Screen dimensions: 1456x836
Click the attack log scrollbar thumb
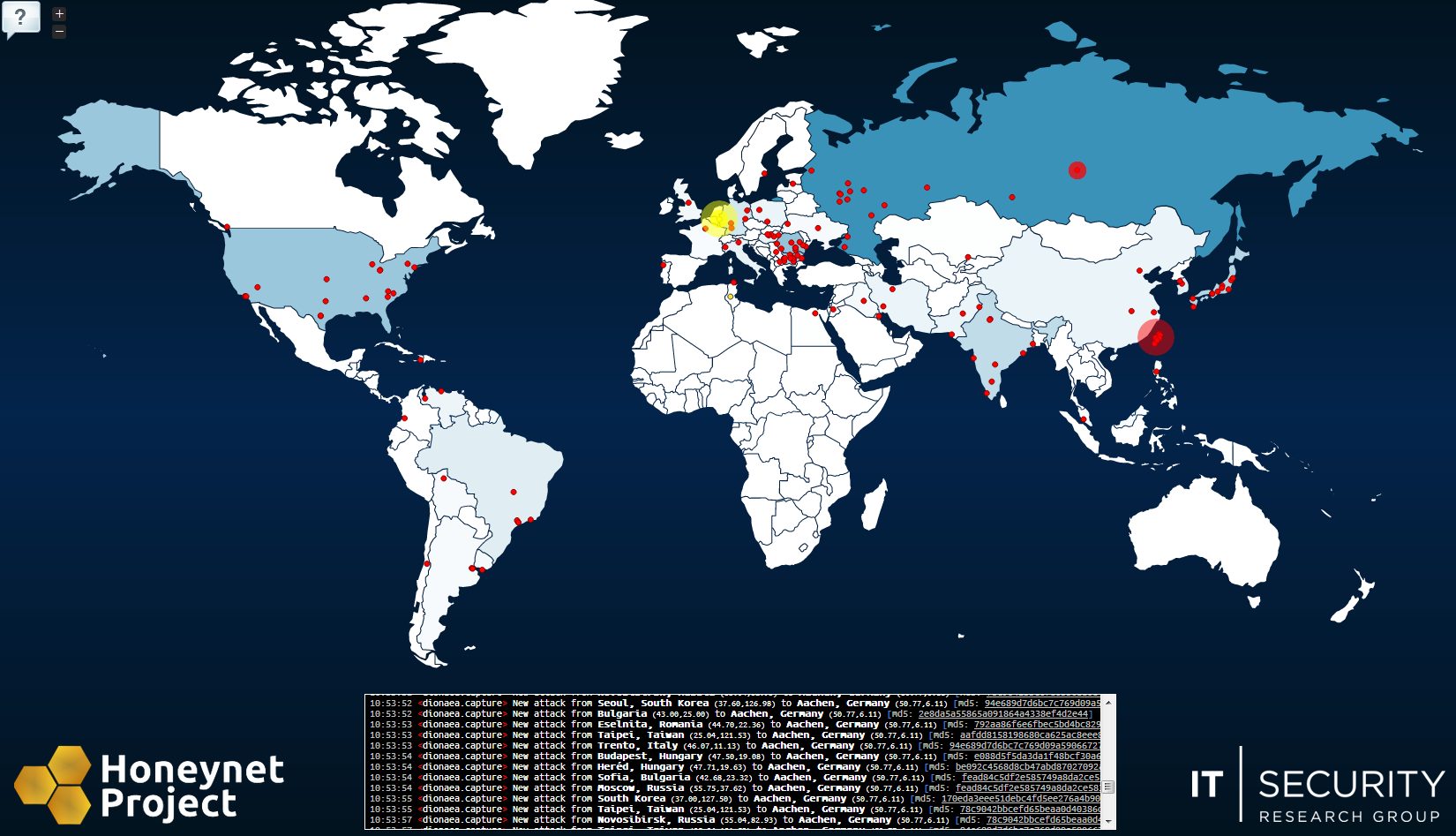click(1108, 787)
